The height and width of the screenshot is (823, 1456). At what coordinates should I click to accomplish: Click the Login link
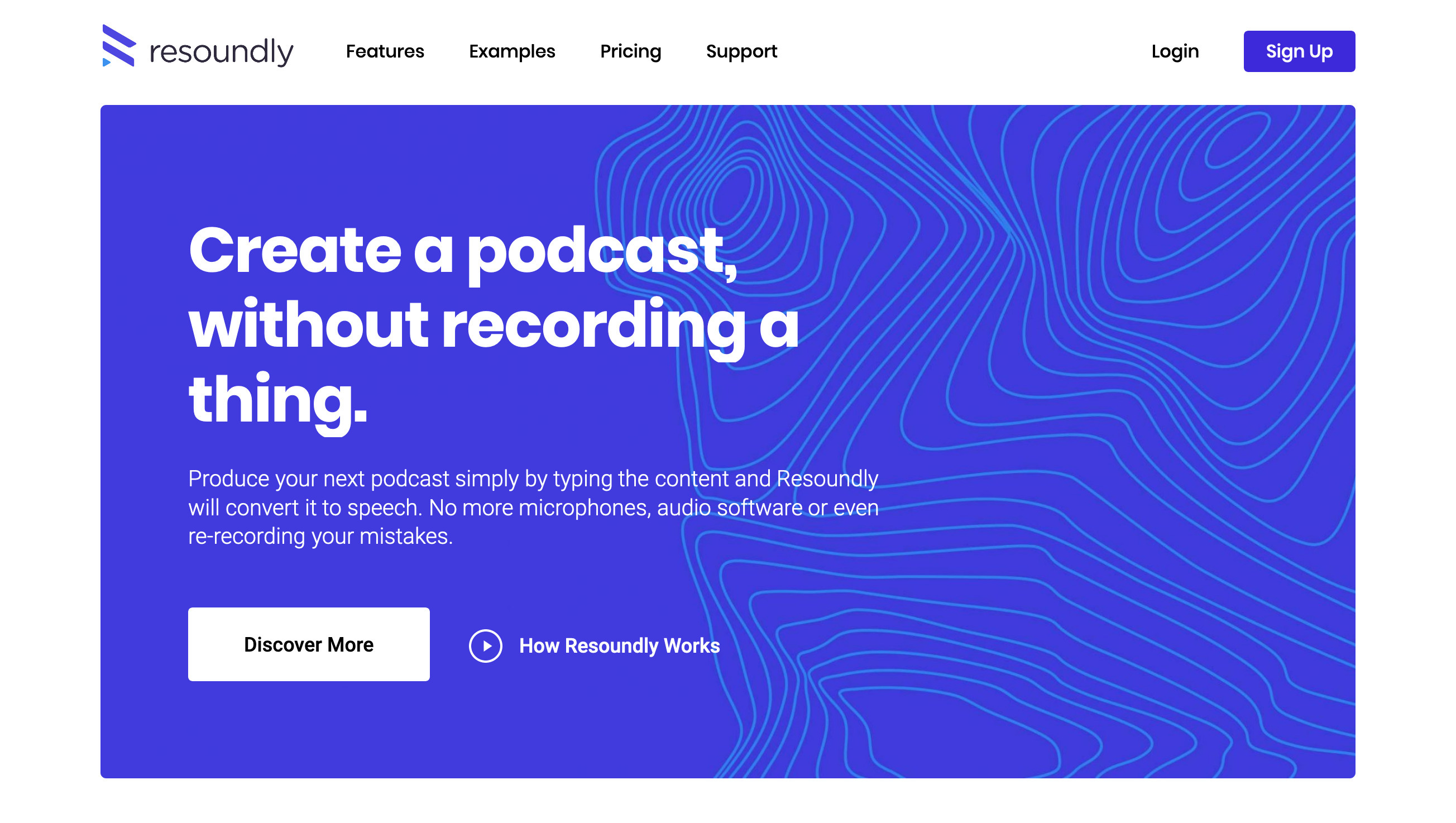coord(1175,51)
